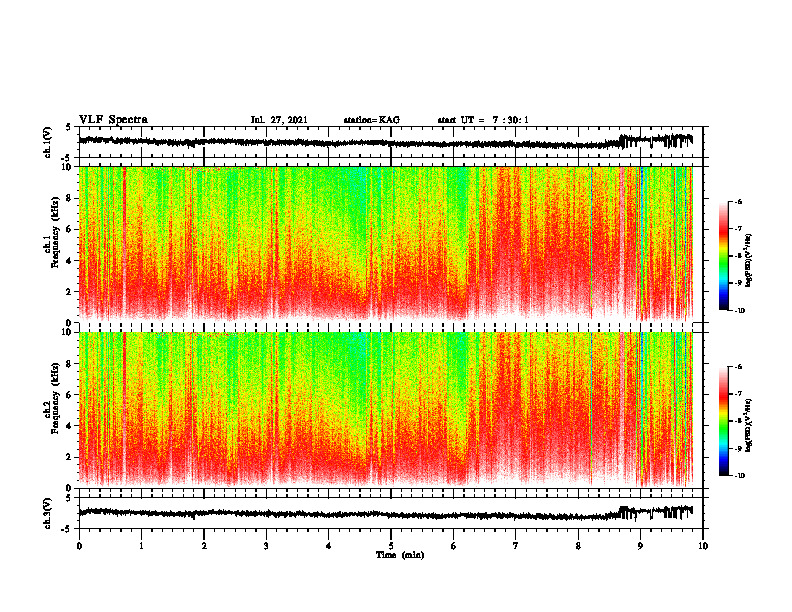Click the "Time (min)" x-axis label
Image resolution: width=792 pixels, height=612 pixels.
[400, 555]
